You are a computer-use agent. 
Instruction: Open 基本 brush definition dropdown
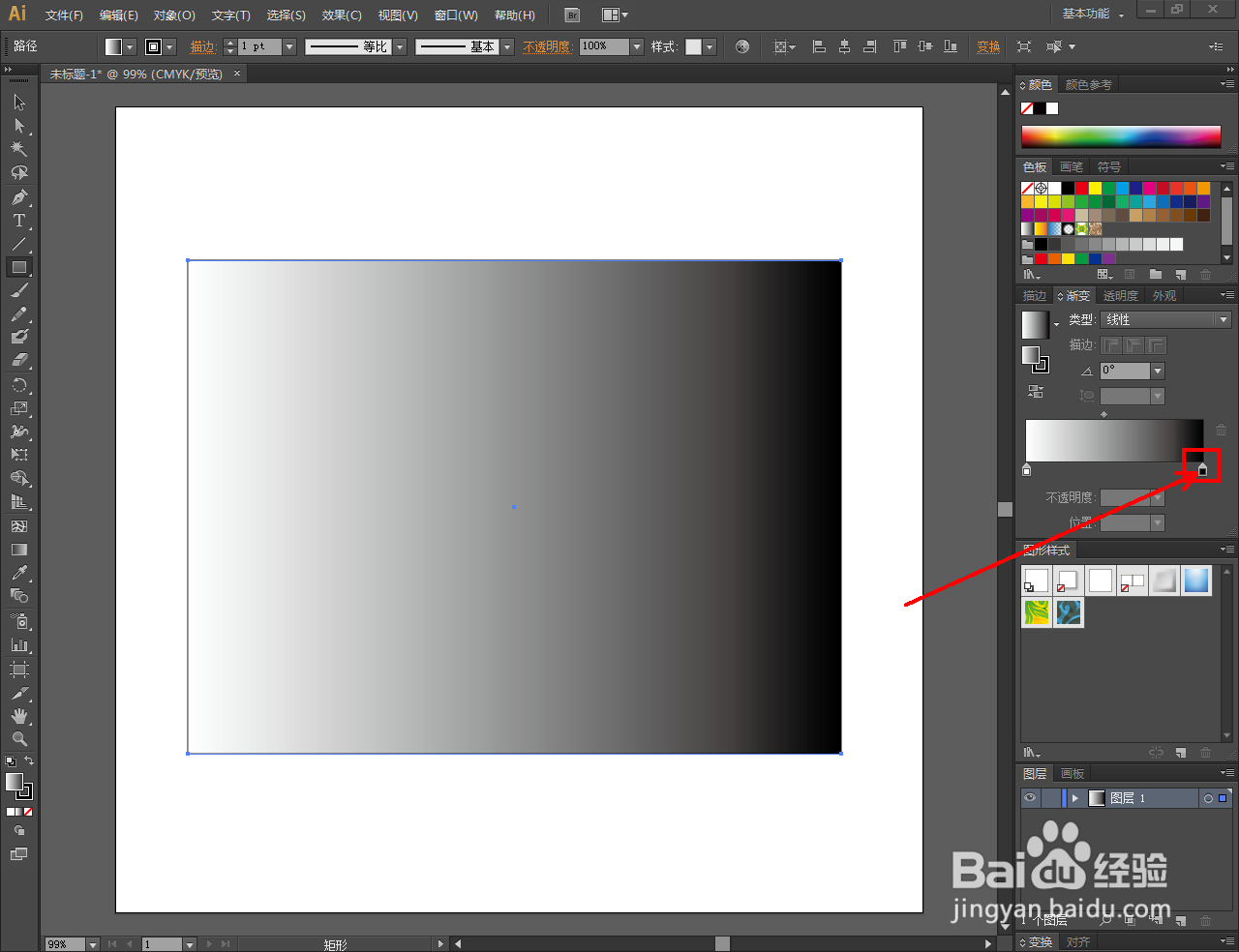pyautogui.click(x=507, y=46)
